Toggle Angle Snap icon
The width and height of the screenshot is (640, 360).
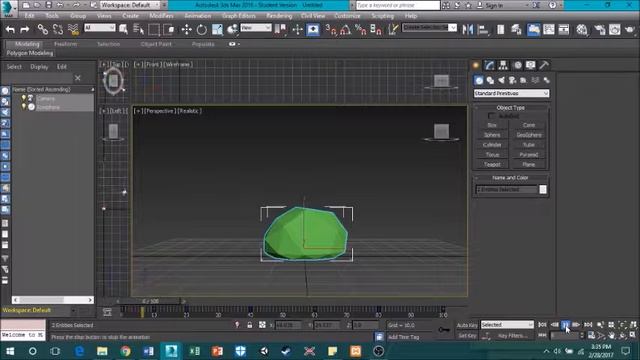tap(345, 29)
